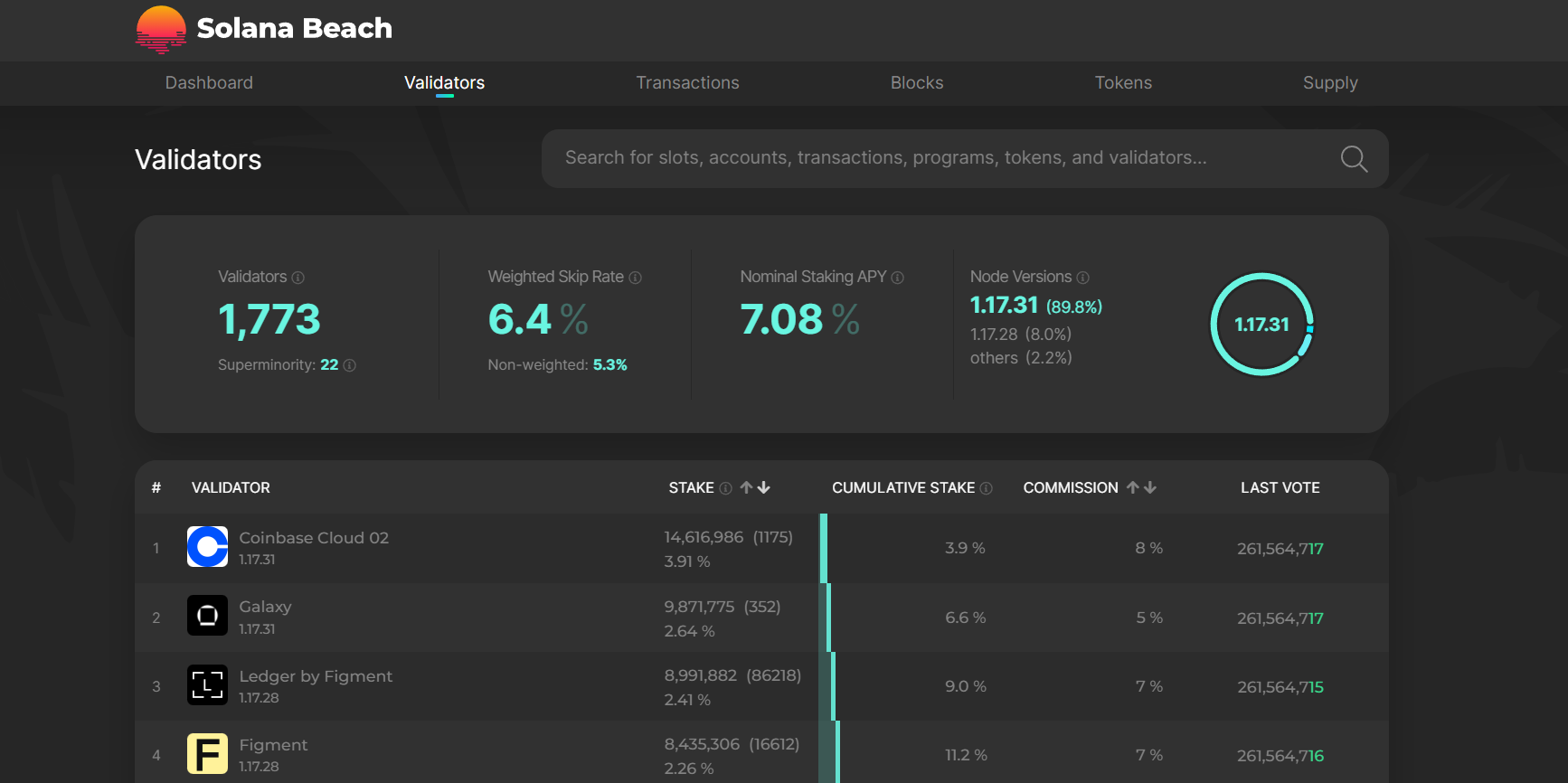Click stake value 9,871,775 (352)
The image size is (1568, 783).
pos(723,607)
